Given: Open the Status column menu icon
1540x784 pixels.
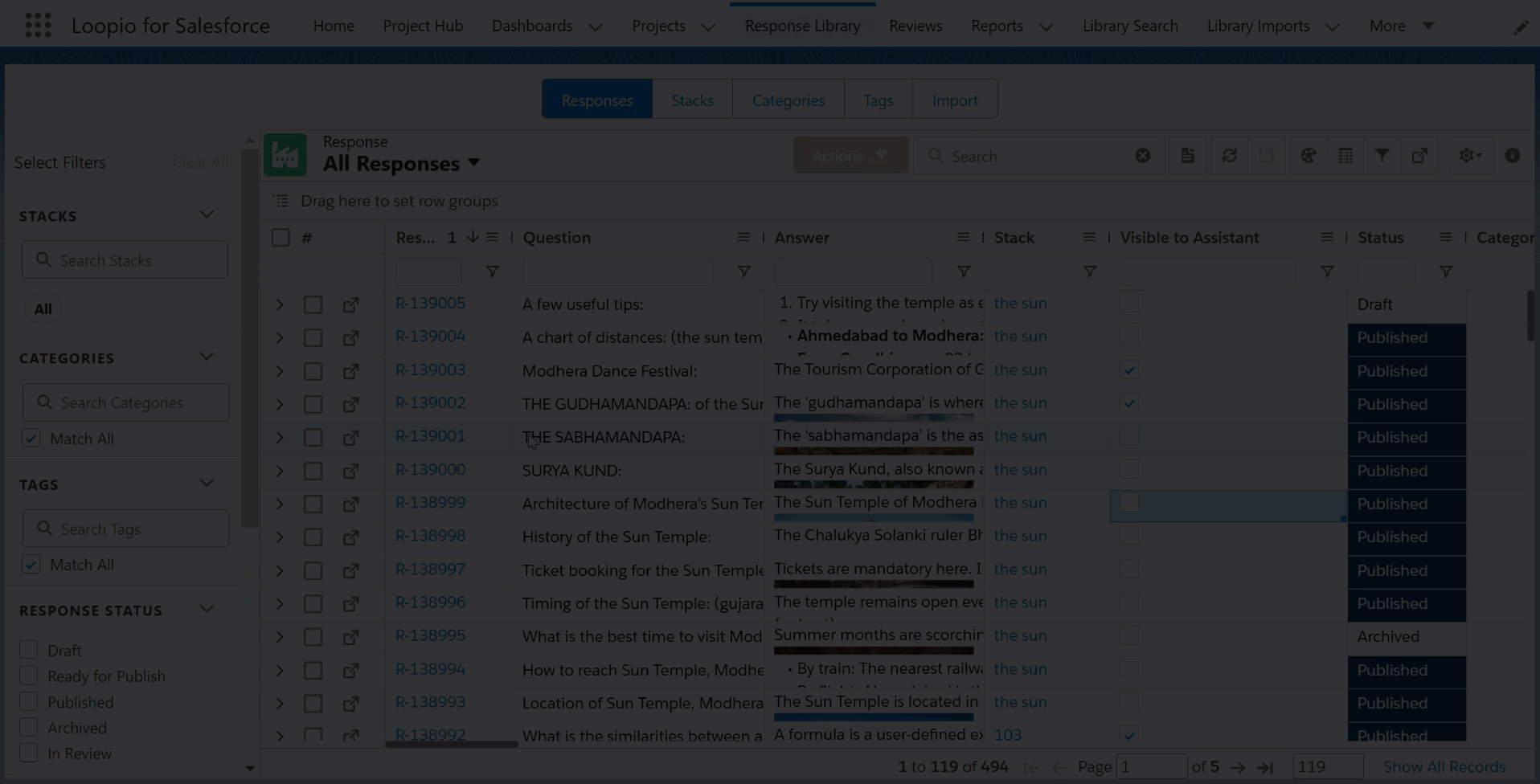Looking at the screenshot, I should click(1446, 238).
